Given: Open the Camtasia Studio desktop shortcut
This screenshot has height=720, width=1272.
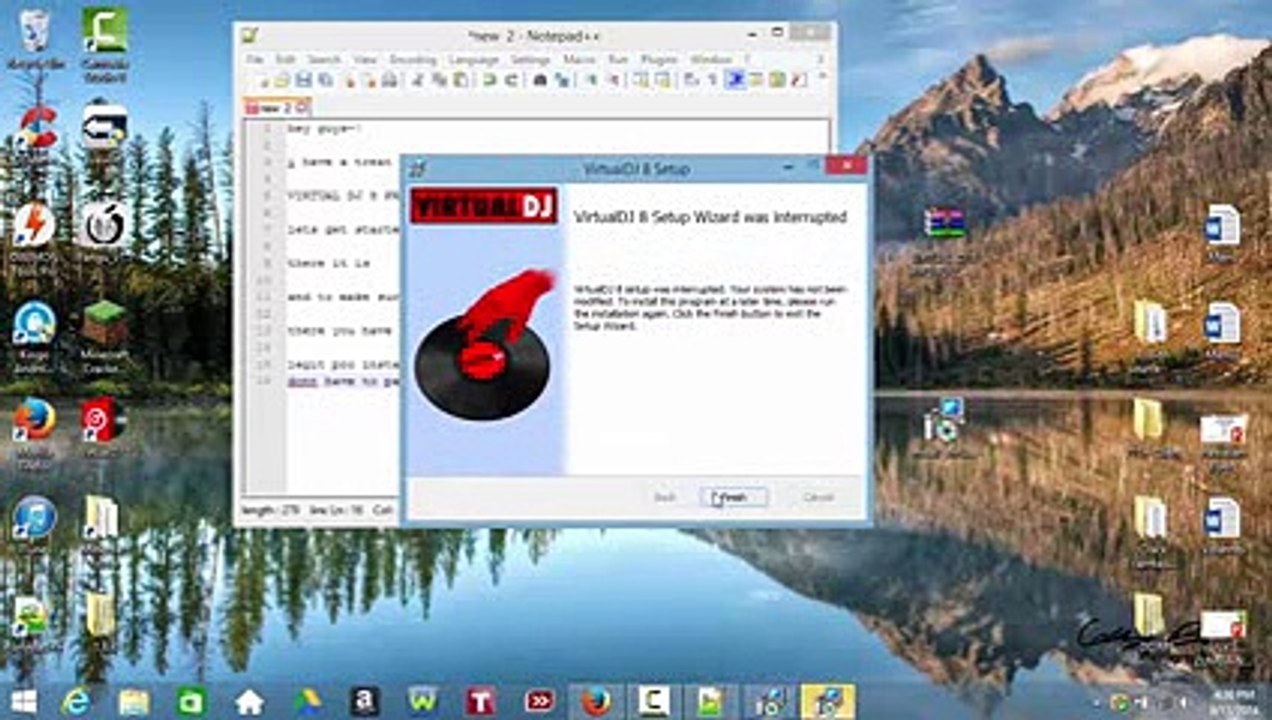Looking at the screenshot, I should (x=105, y=45).
